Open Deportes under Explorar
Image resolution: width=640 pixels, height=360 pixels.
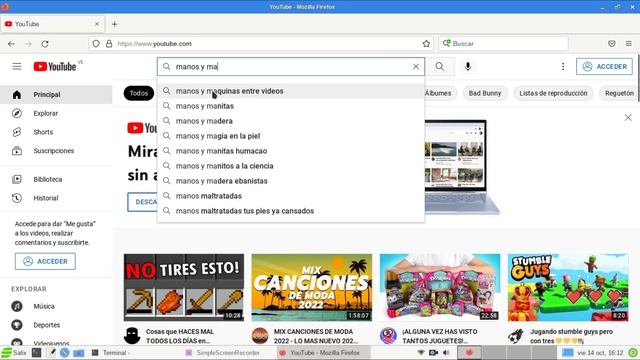[x=56, y=325]
